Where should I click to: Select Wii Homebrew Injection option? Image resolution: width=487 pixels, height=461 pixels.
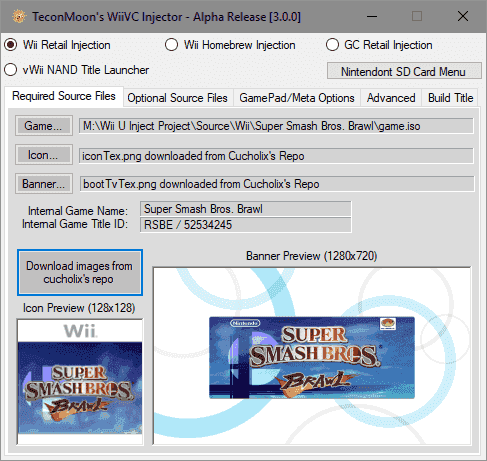pyautogui.click(x=230, y=45)
